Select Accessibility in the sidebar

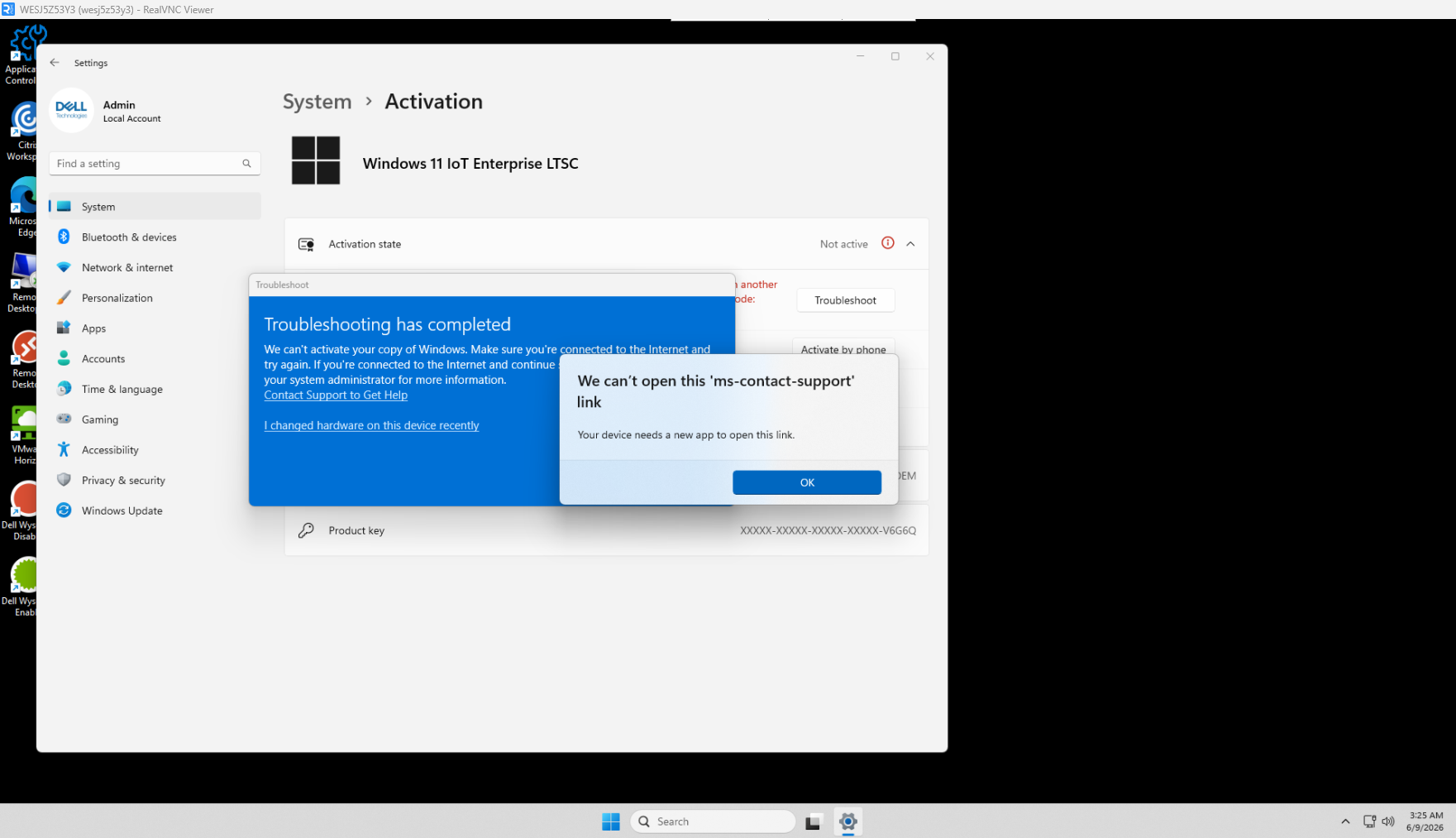pos(155,450)
